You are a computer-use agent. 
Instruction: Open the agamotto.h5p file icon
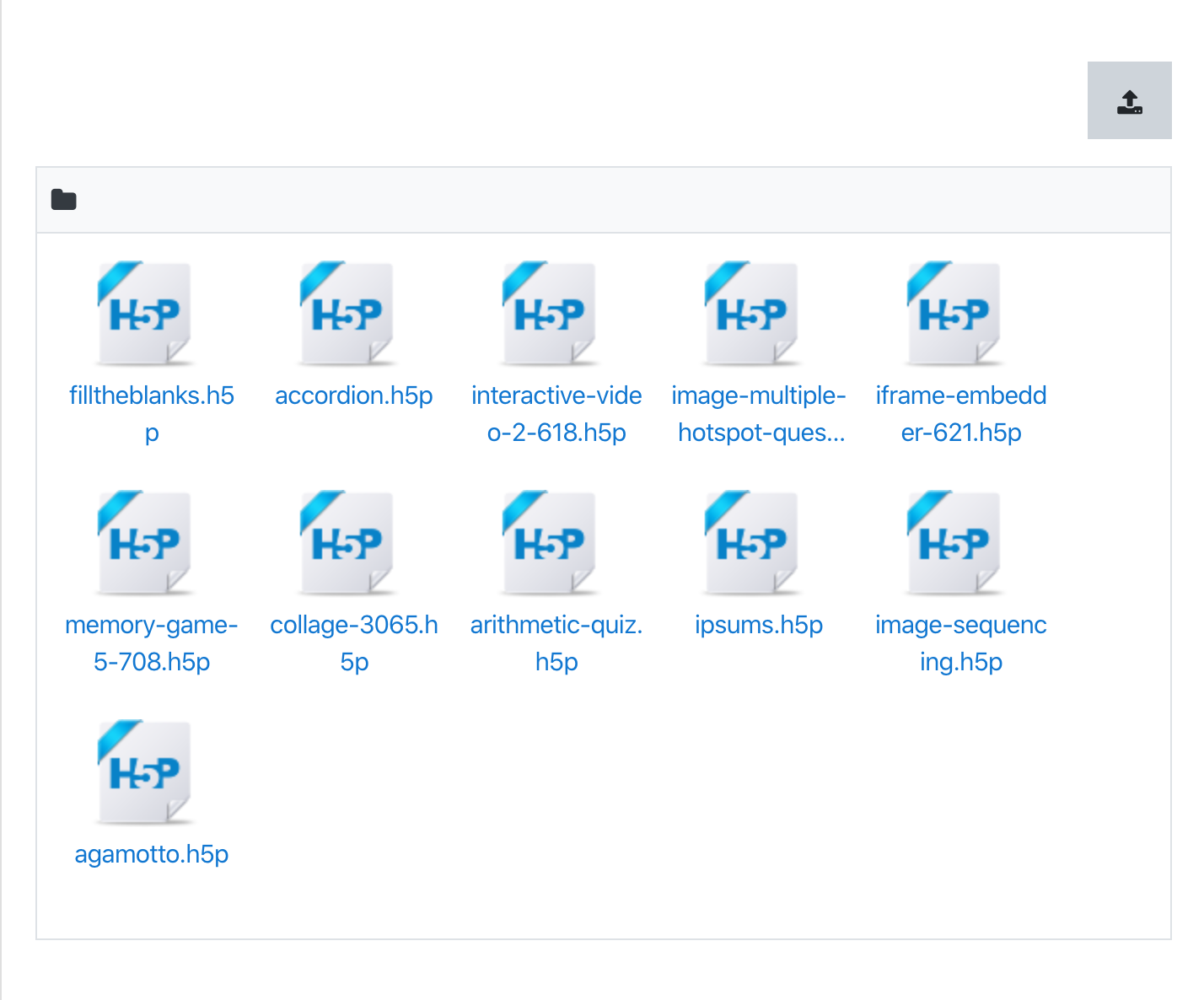click(145, 772)
